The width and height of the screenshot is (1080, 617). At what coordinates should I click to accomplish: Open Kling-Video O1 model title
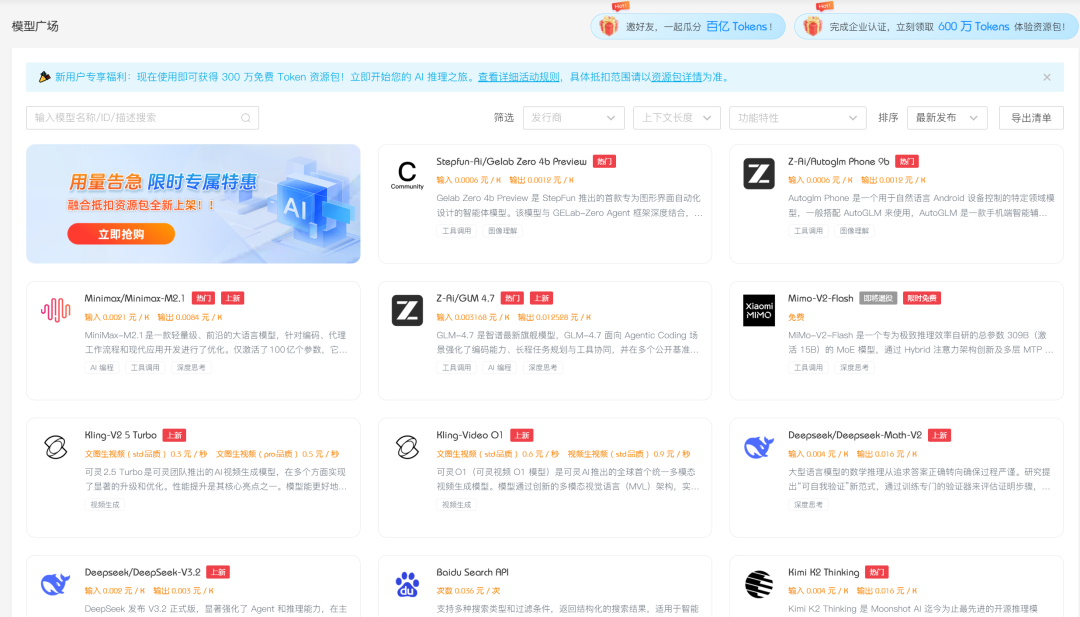(470, 436)
